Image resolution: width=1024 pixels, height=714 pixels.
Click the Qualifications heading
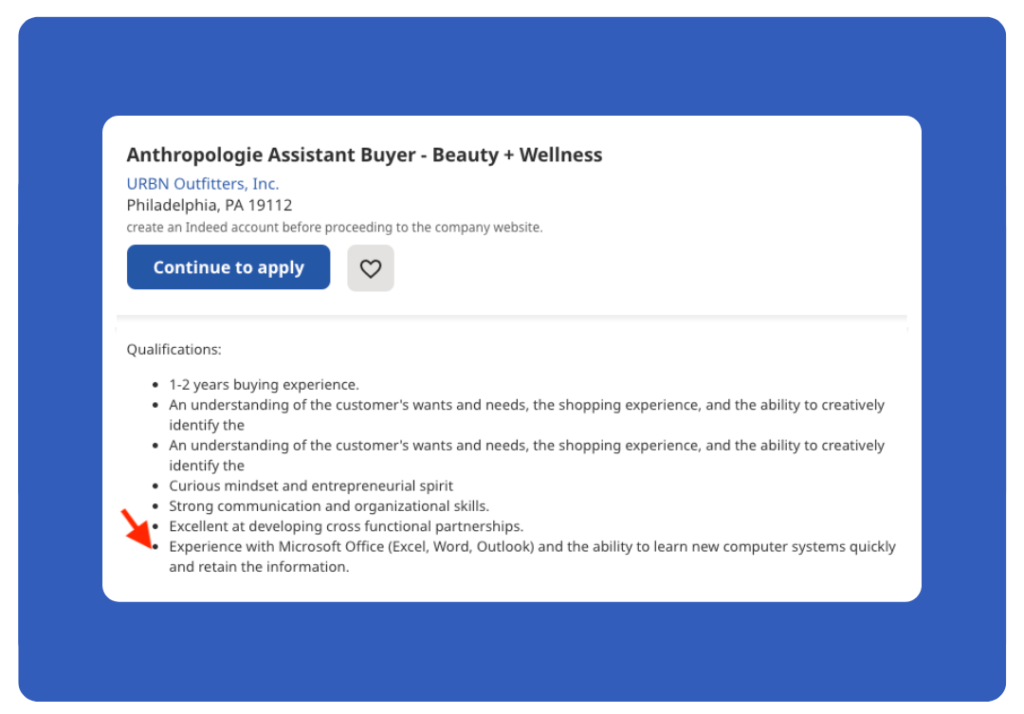(174, 349)
